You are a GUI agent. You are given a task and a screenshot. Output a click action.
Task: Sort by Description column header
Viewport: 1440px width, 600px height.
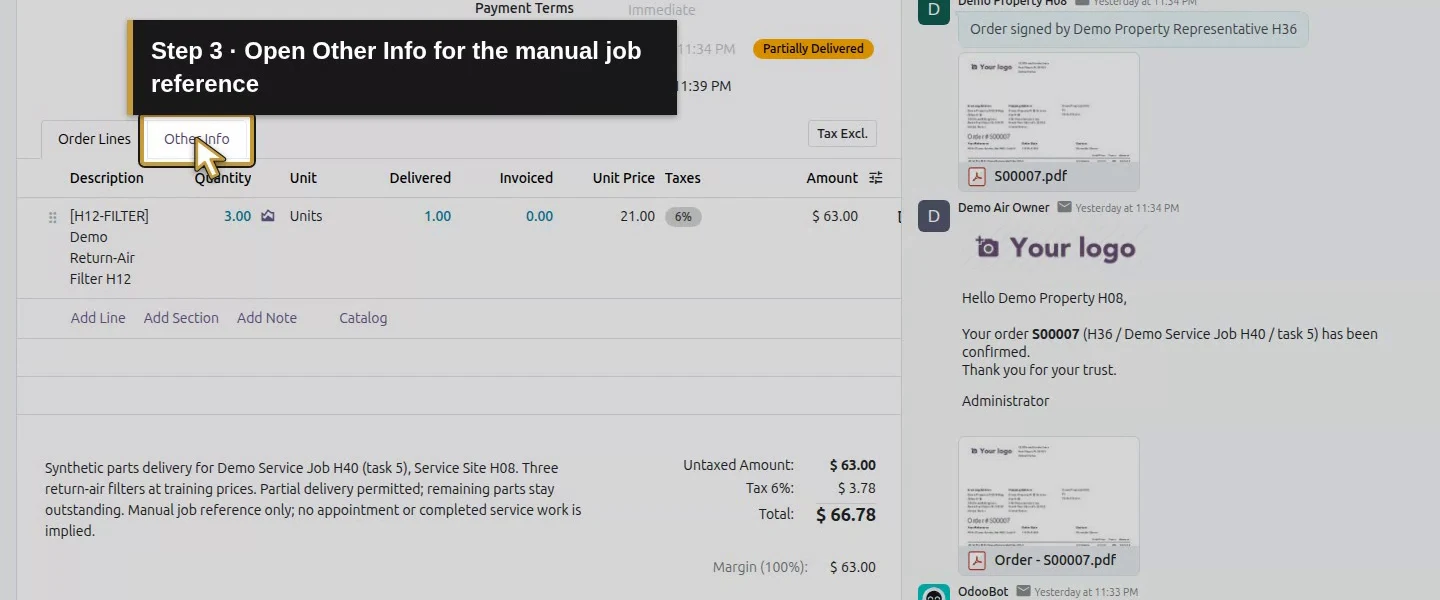[107, 178]
